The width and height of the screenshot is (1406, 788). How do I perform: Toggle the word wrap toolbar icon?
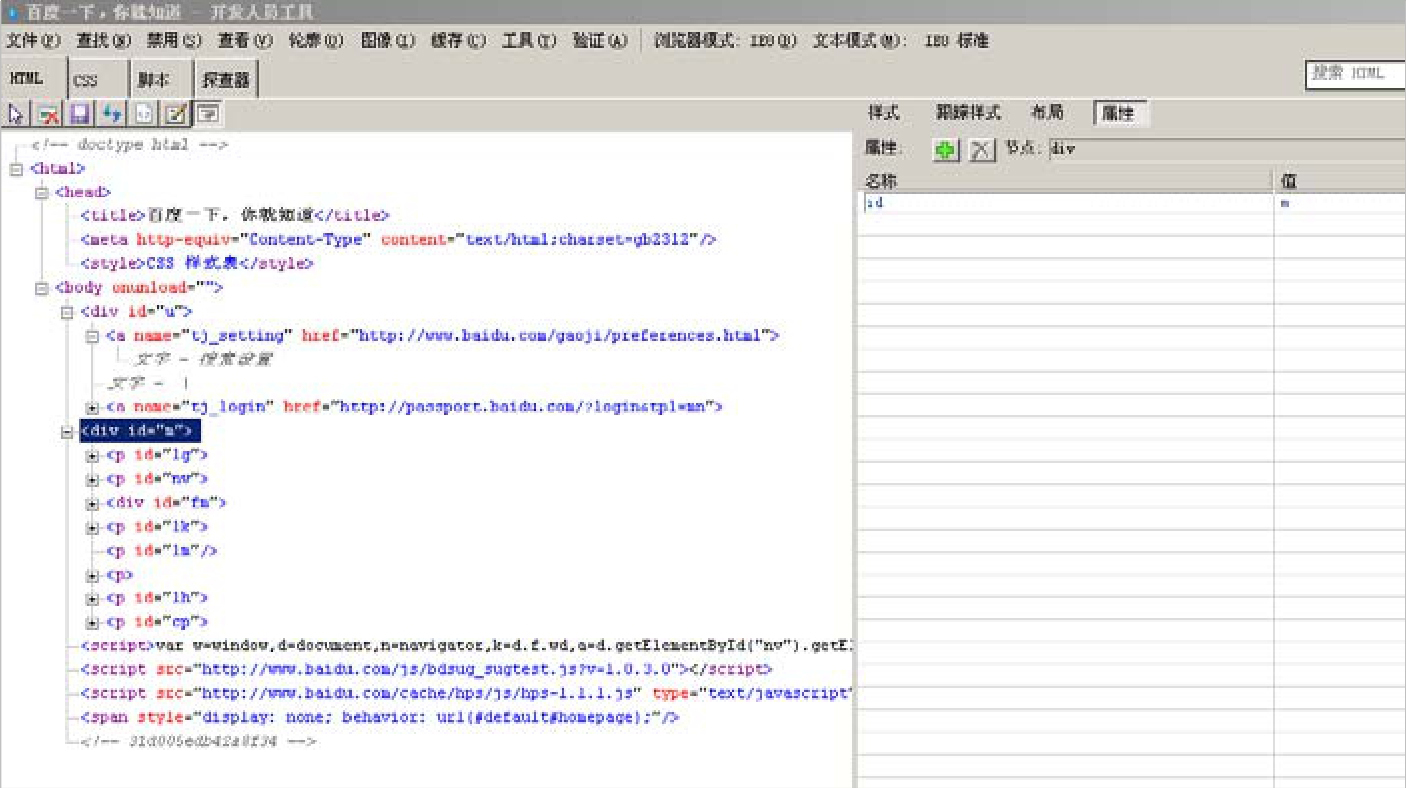pos(207,114)
